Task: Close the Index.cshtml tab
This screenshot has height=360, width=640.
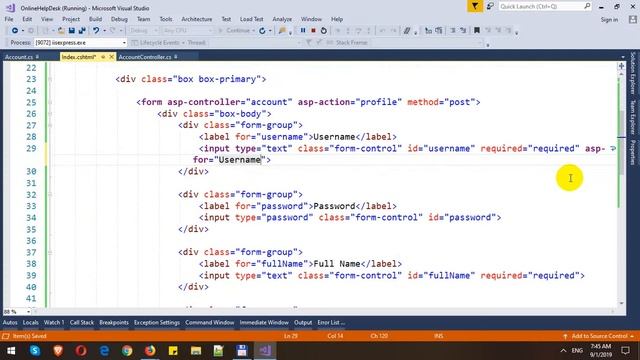Action: pos(111,57)
